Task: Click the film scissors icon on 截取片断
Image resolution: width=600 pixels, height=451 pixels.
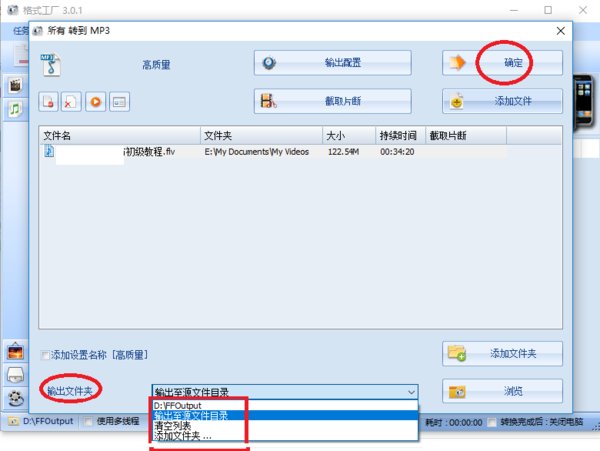Action: click(x=268, y=101)
